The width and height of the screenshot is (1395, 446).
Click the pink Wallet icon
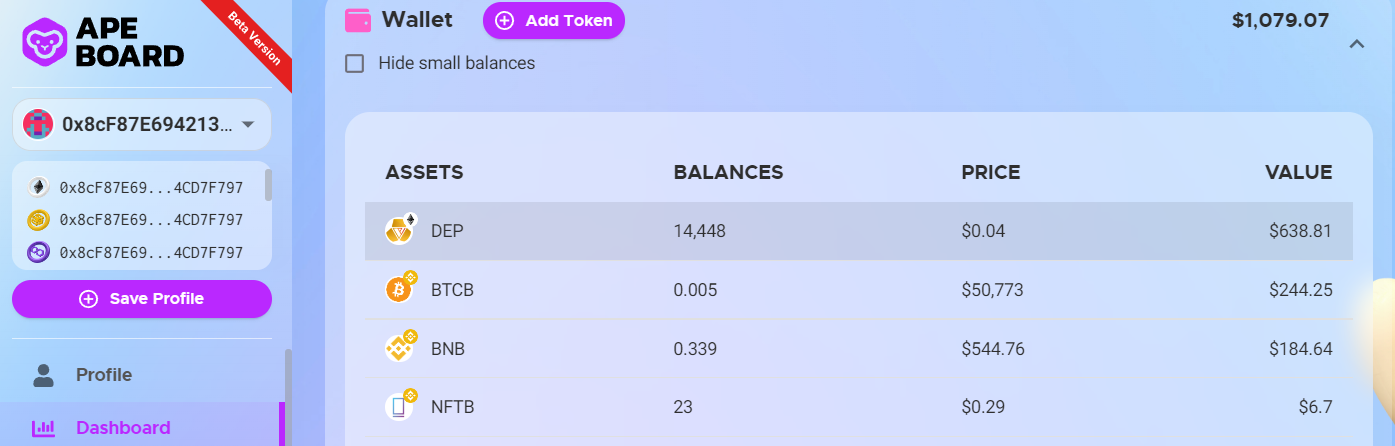pos(358,20)
